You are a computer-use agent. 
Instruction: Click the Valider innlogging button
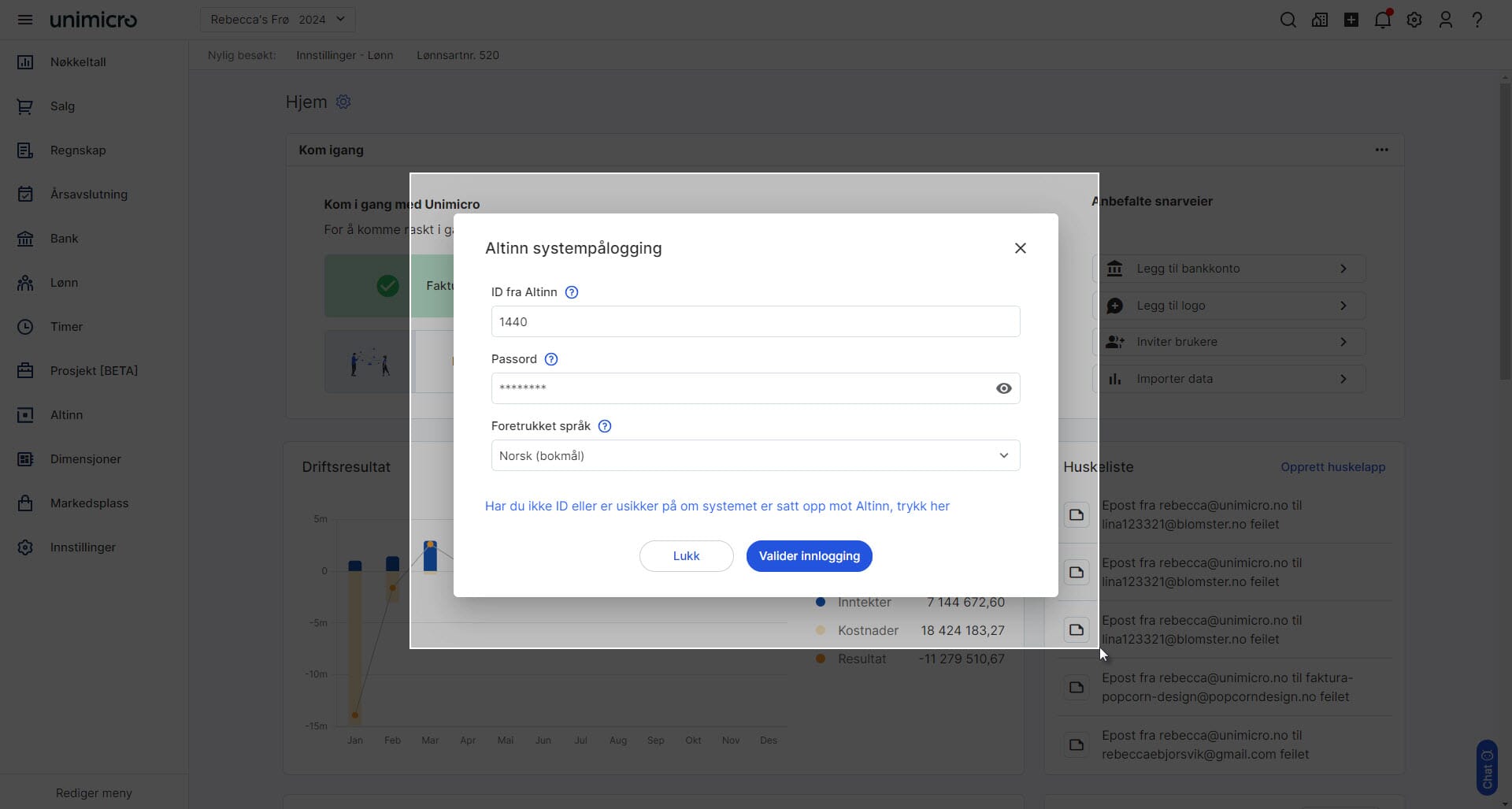809,556
